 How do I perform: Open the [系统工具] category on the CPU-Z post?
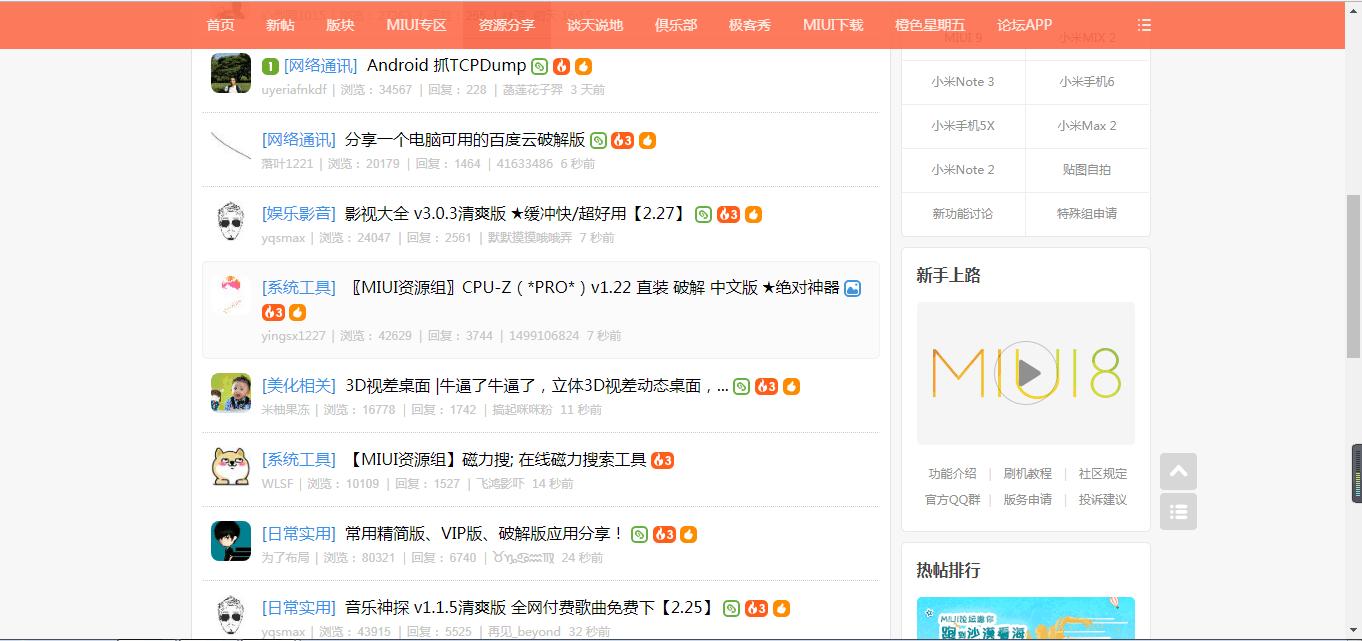pos(298,287)
